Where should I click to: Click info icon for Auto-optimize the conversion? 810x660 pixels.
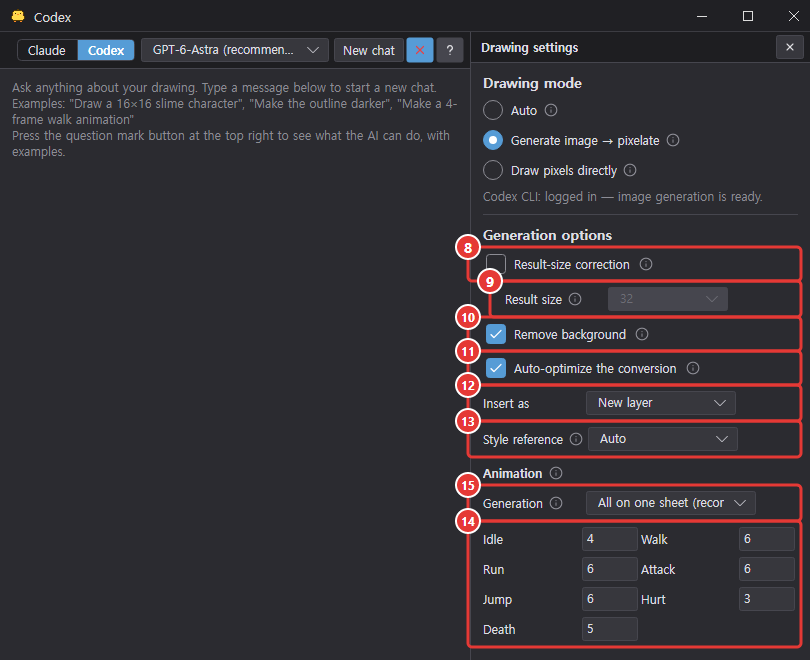(x=693, y=368)
